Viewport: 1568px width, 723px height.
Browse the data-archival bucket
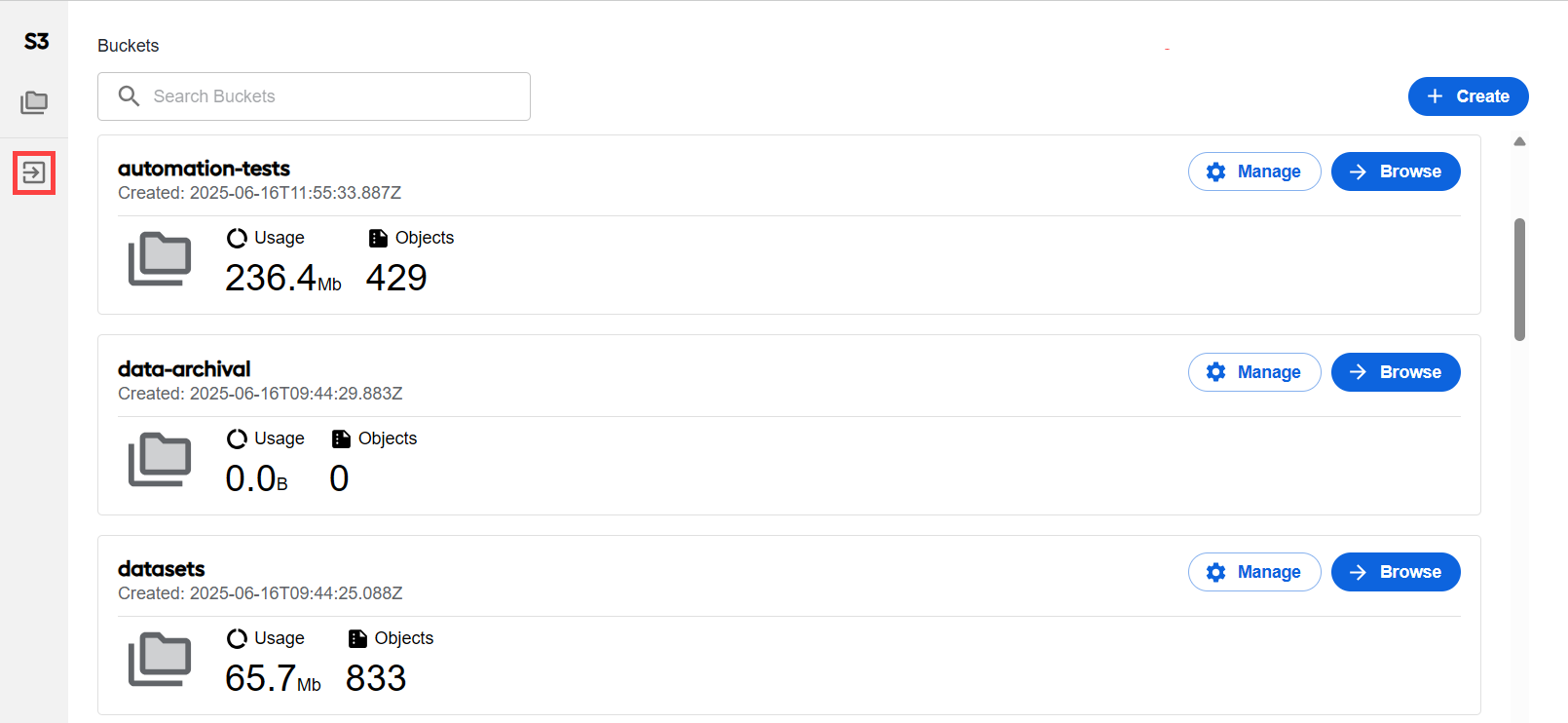1396,372
